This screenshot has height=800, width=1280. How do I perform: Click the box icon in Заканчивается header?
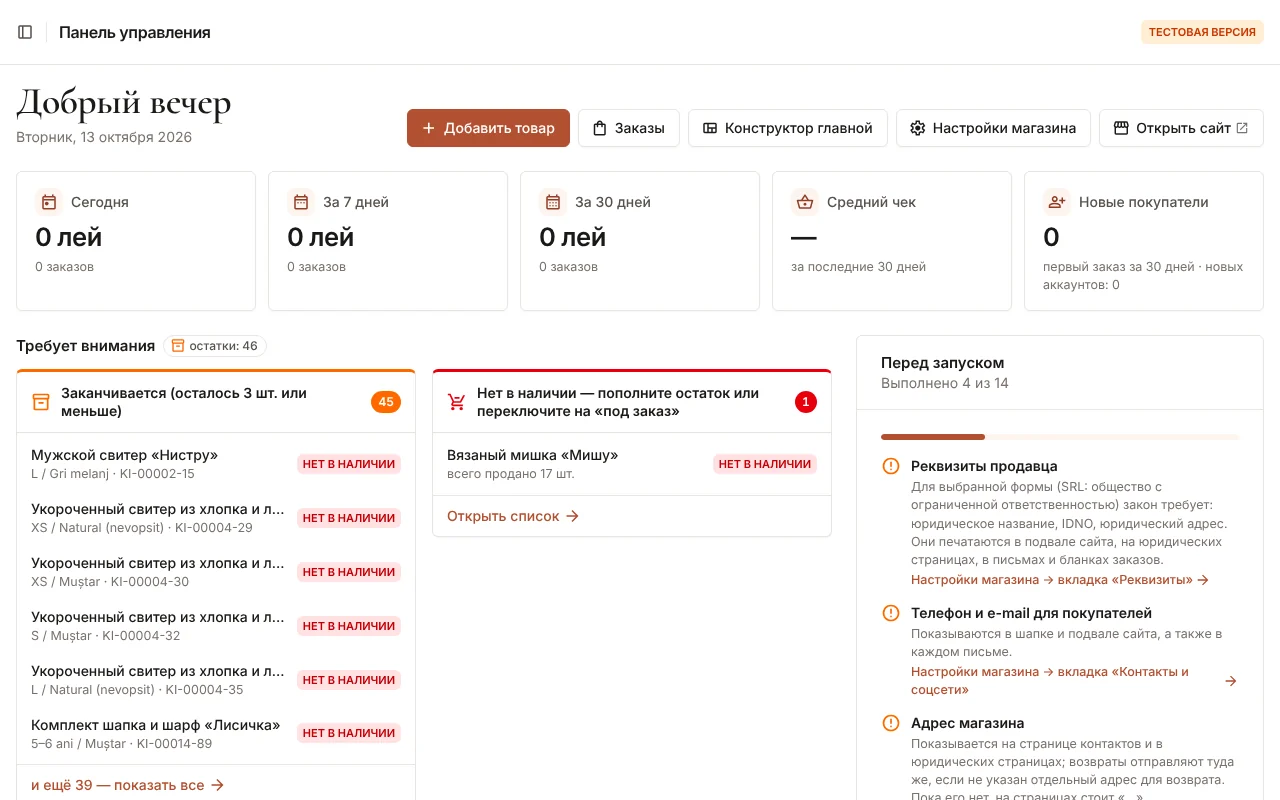[x=41, y=402]
